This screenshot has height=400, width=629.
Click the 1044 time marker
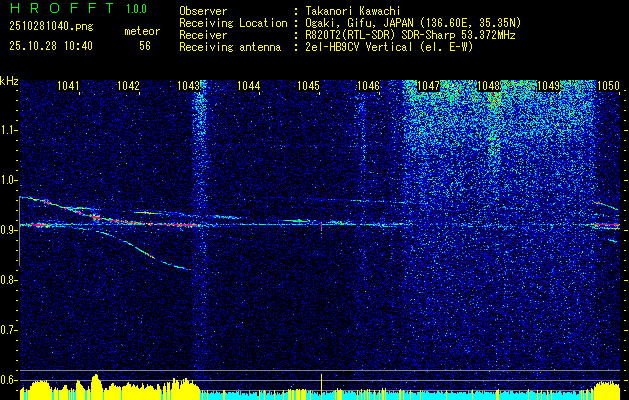coord(249,85)
